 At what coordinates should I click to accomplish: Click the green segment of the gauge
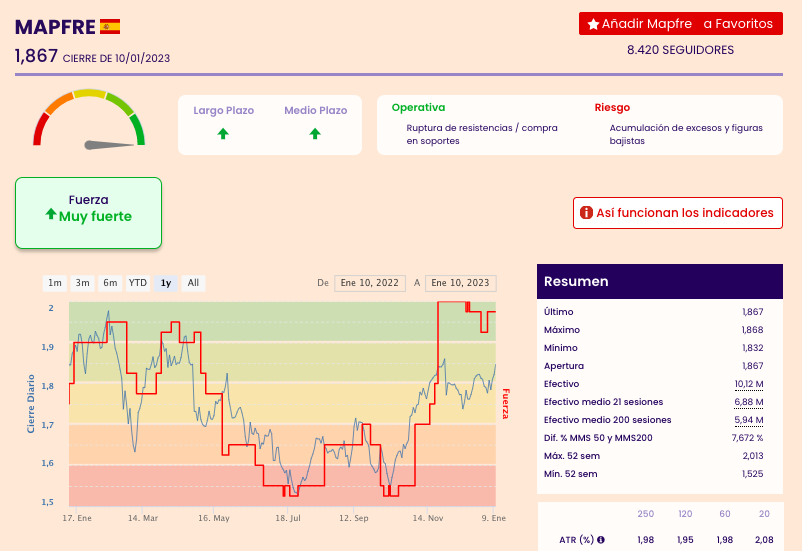point(138,129)
